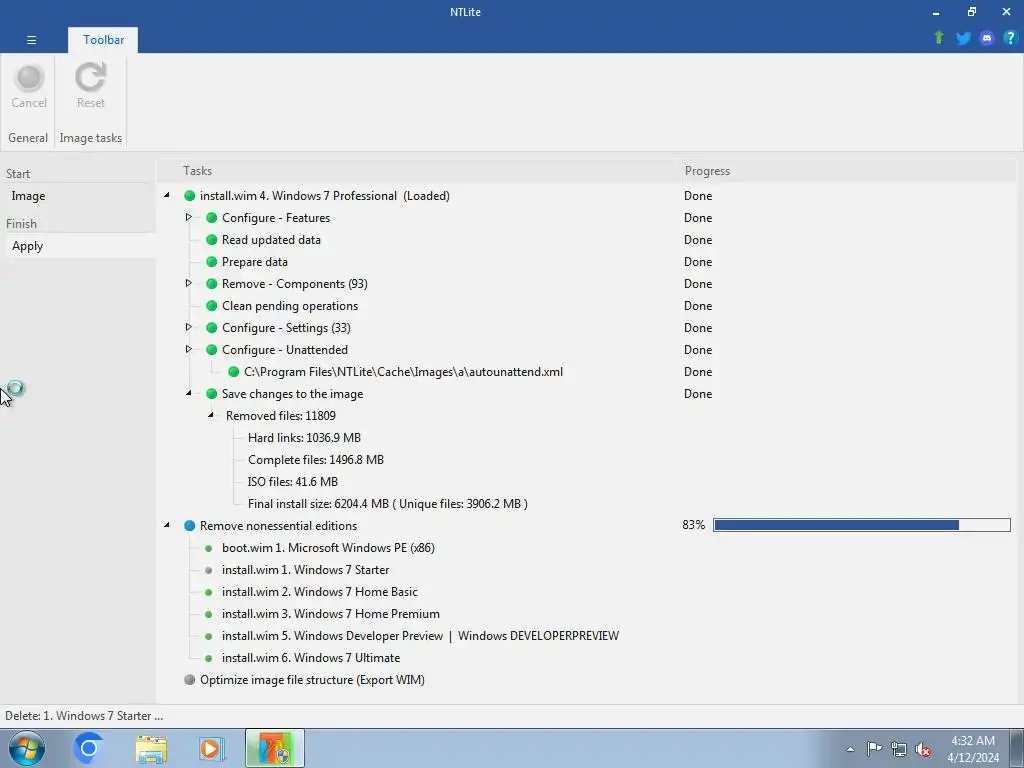Collapse the Save changes to the image node
The height and width of the screenshot is (768, 1024).
189,393
